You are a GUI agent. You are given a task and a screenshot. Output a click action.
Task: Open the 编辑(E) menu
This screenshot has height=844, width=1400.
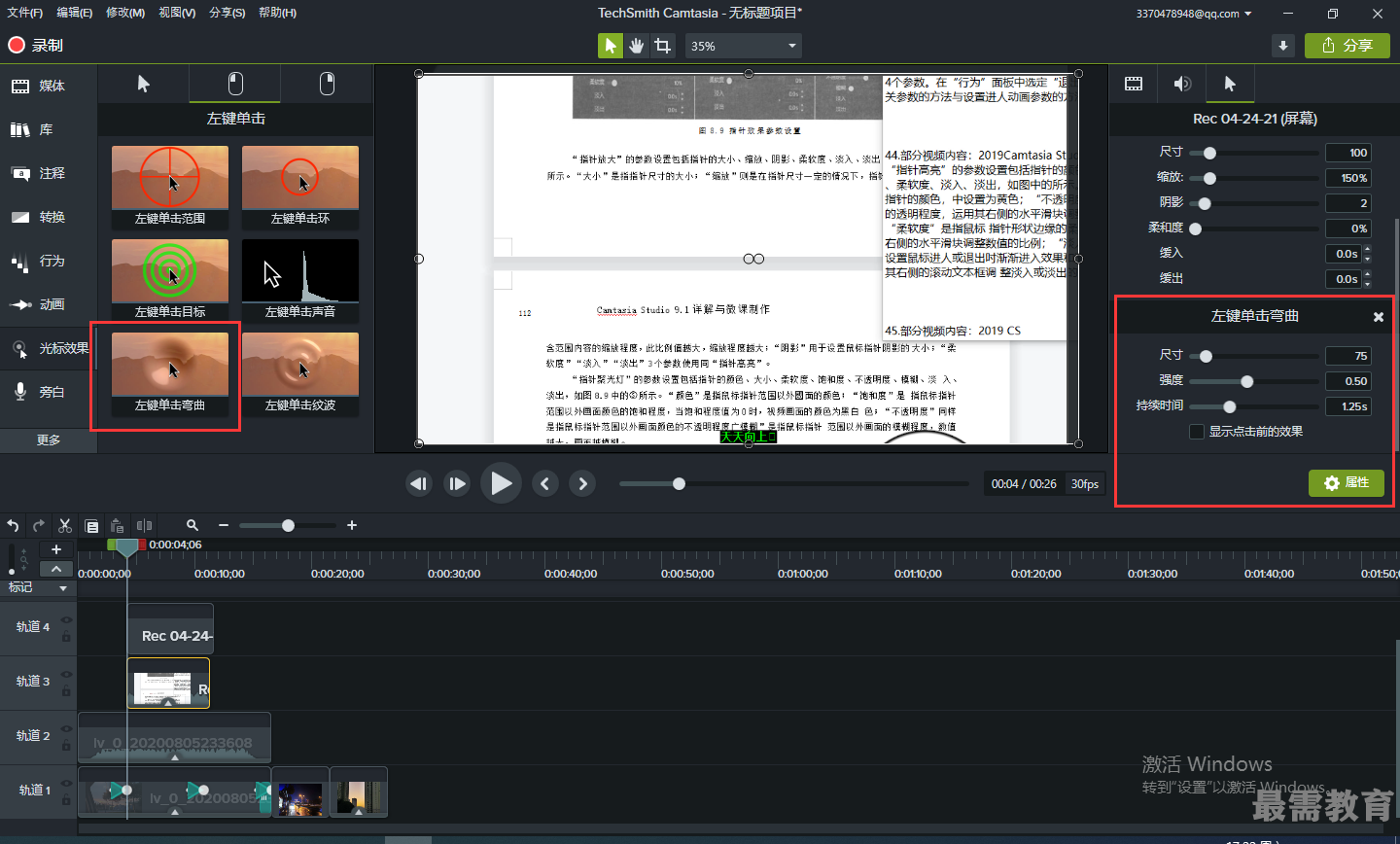pyautogui.click(x=75, y=13)
